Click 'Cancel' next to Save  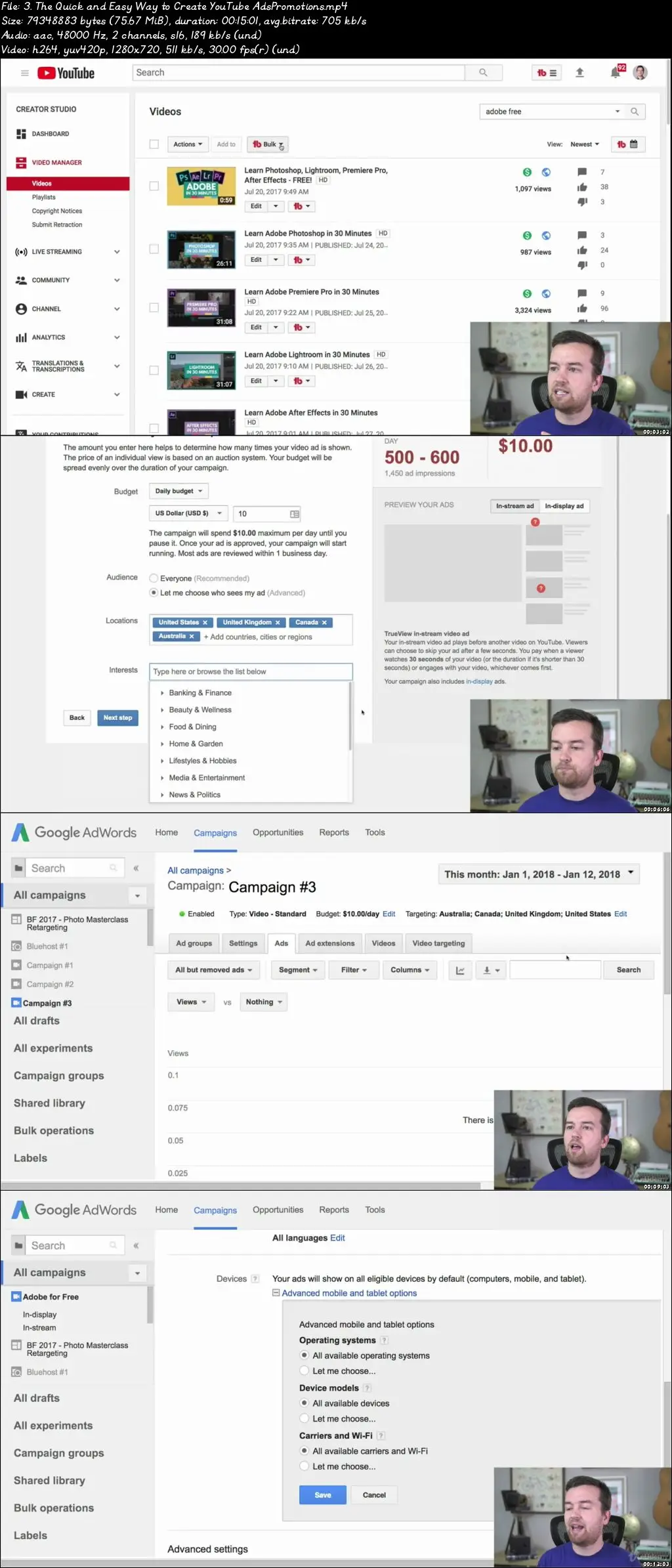click(x=374, y=1495)
